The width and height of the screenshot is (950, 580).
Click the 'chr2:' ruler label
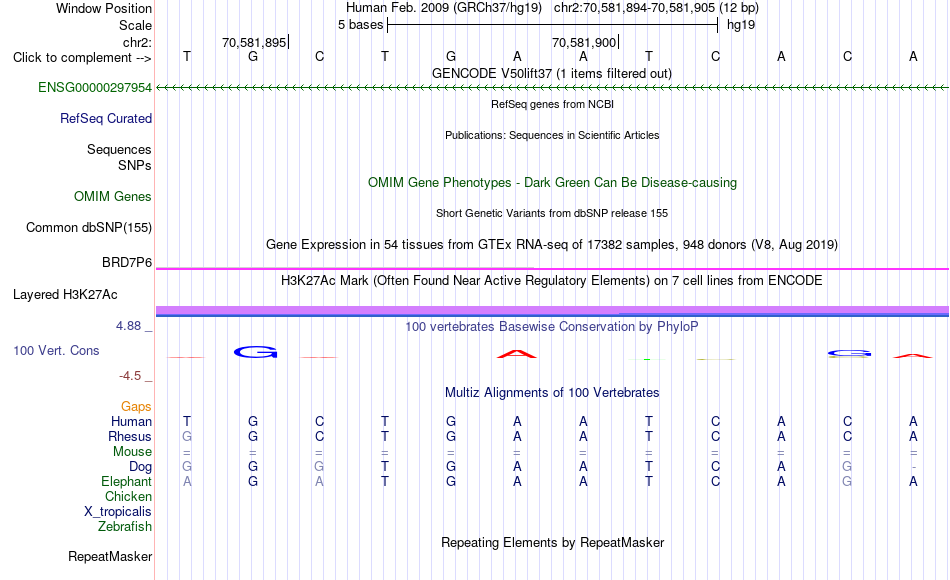click(x=137, y=42)
